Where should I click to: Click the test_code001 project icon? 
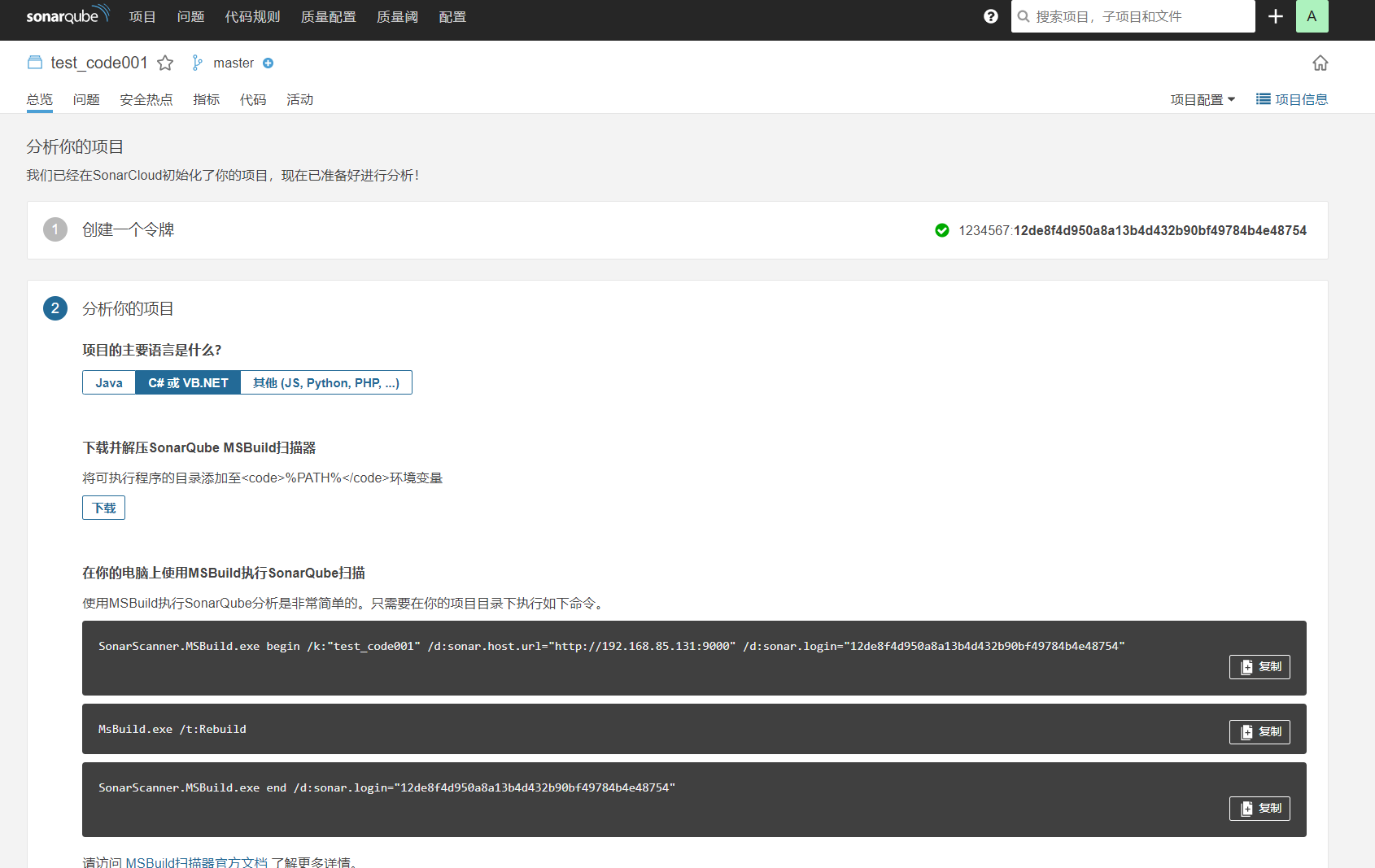point(35,63)
